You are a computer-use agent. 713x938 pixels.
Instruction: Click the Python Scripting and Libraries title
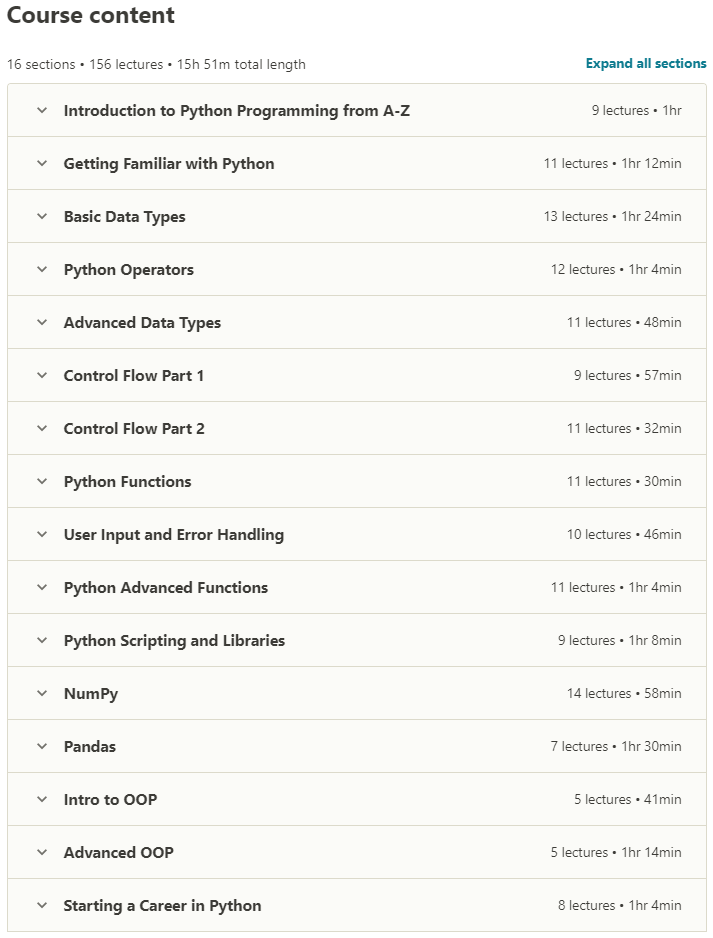(174, 641)
